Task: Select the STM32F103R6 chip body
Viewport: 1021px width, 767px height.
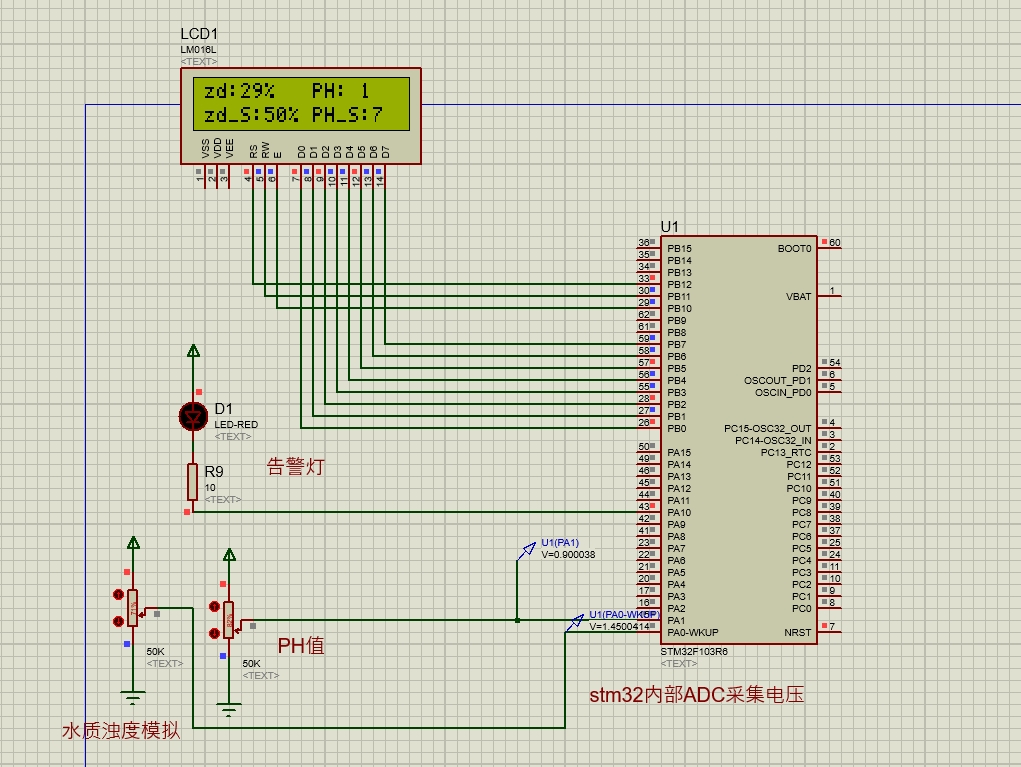Action: point(739,440)
